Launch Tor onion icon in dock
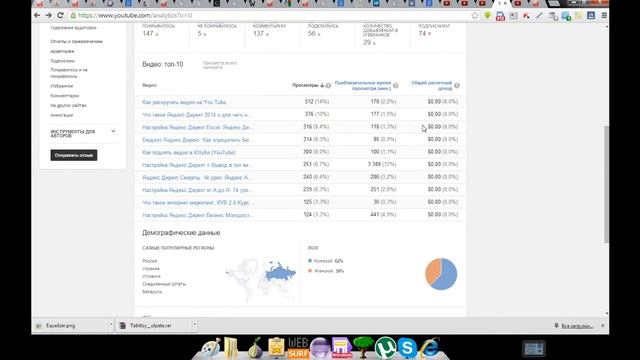The width and height of the screenshot is (640, 360). pyautogui.click(x=255, y=348)
